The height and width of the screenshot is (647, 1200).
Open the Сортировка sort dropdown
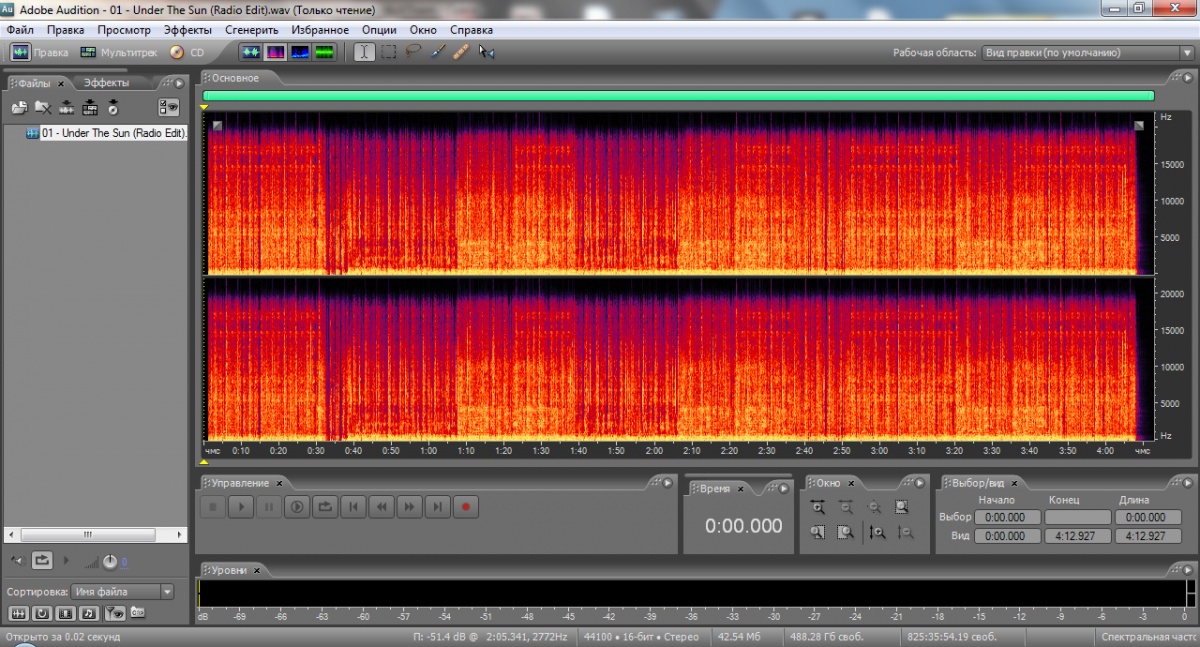point(123,591)
